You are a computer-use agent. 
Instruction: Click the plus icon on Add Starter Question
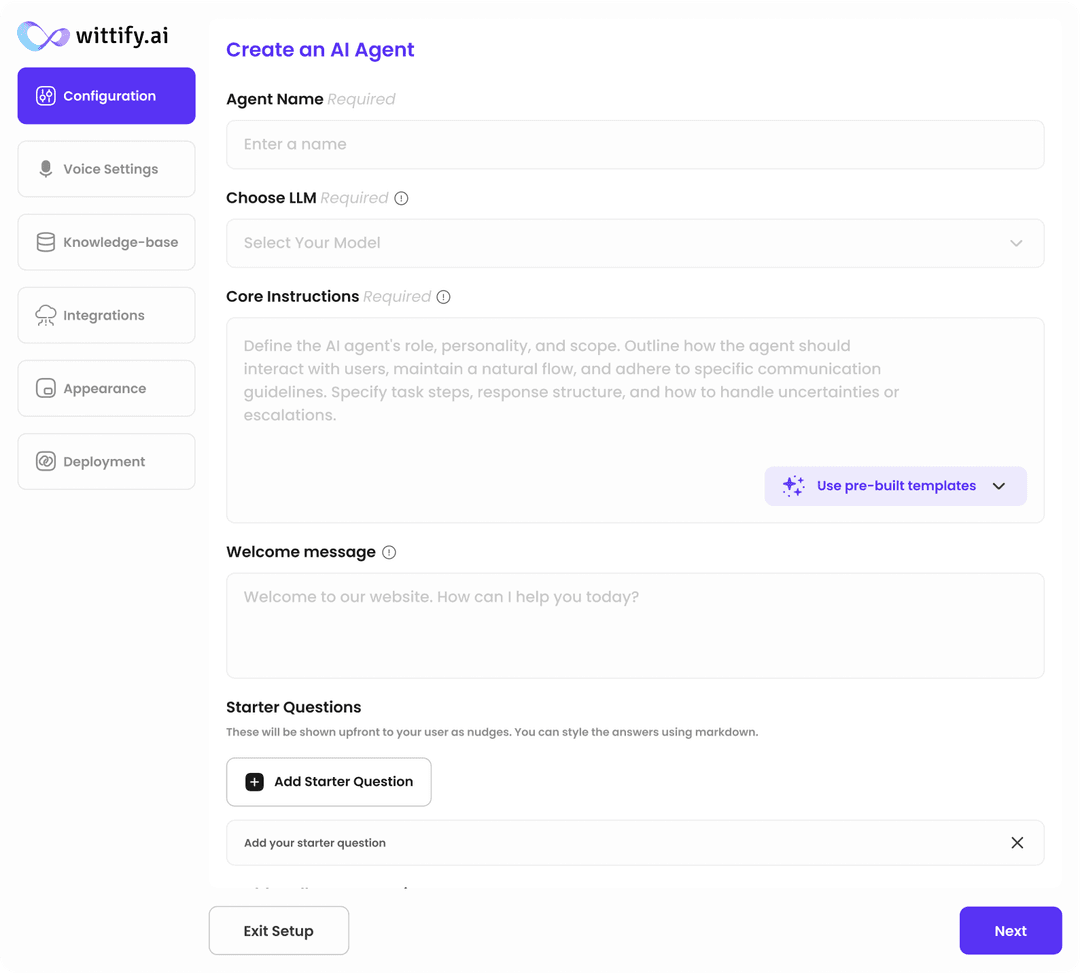coord(254,781)
